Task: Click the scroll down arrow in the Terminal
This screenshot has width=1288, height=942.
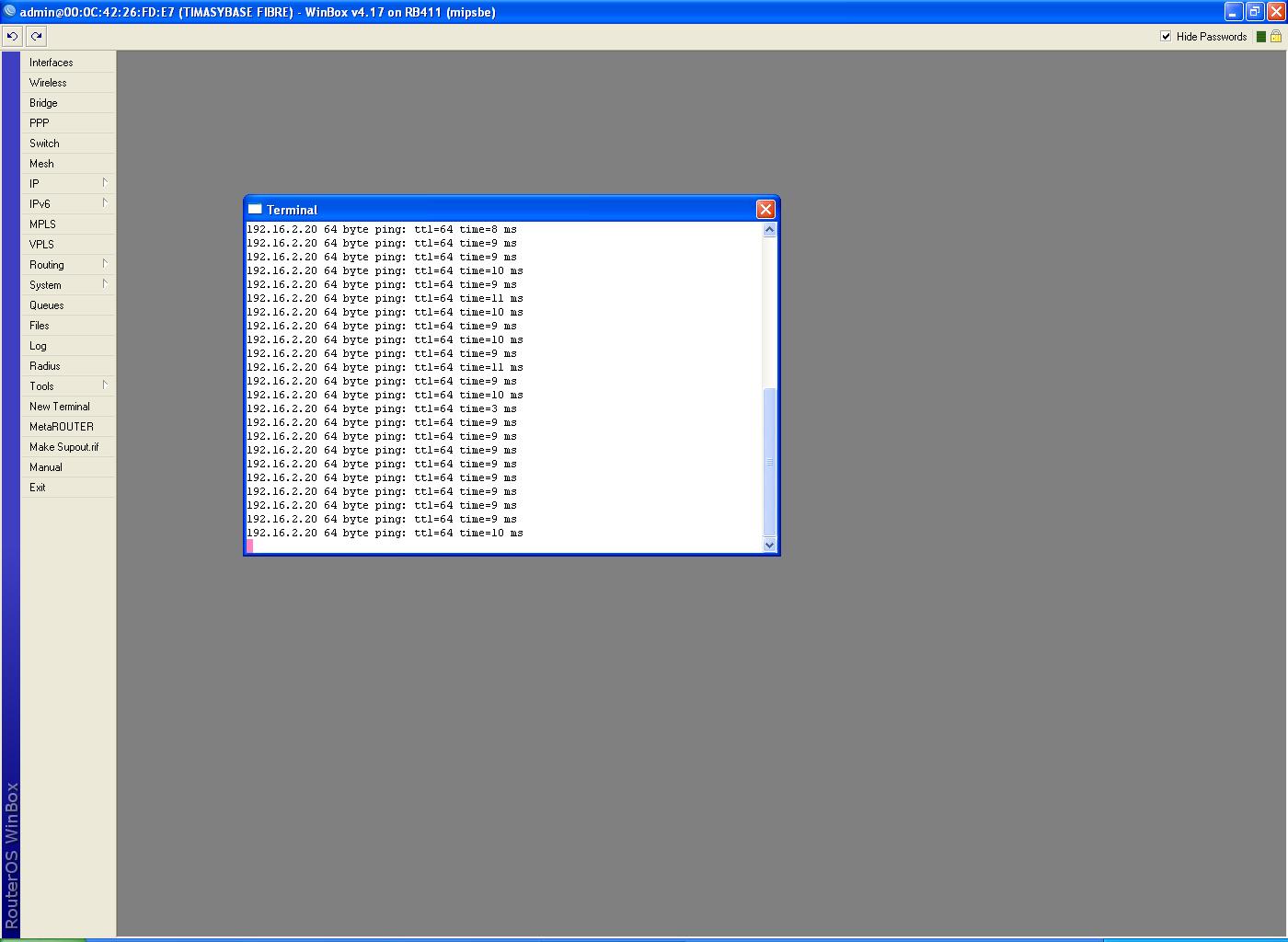Action: tap(768, 545)
